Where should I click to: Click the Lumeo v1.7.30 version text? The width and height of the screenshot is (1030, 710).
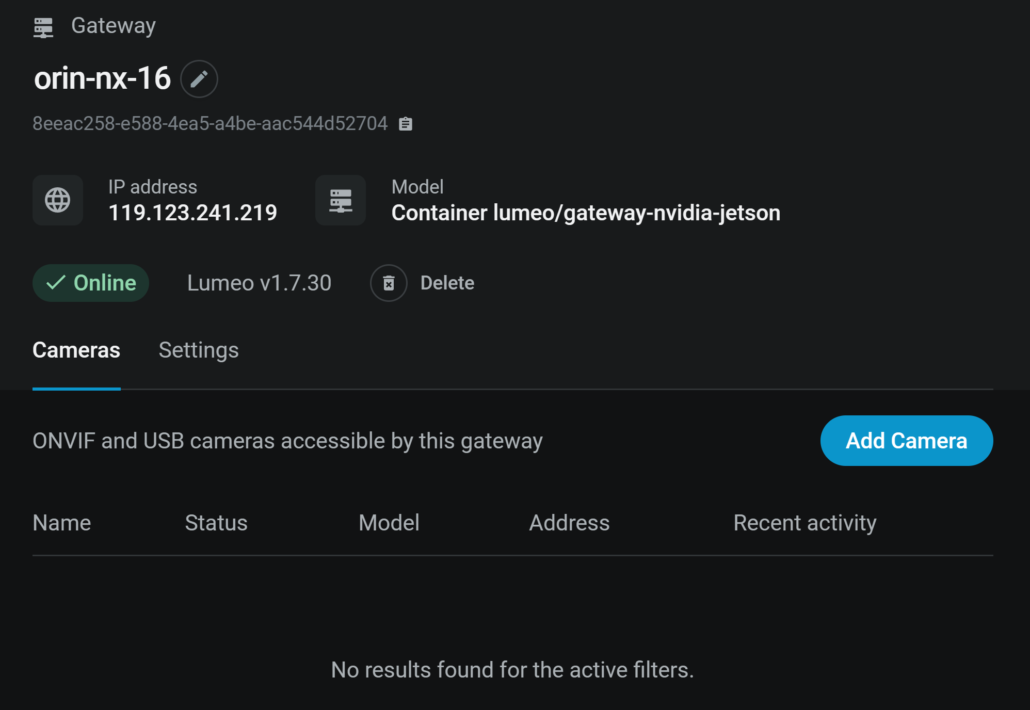click(259, 283)
